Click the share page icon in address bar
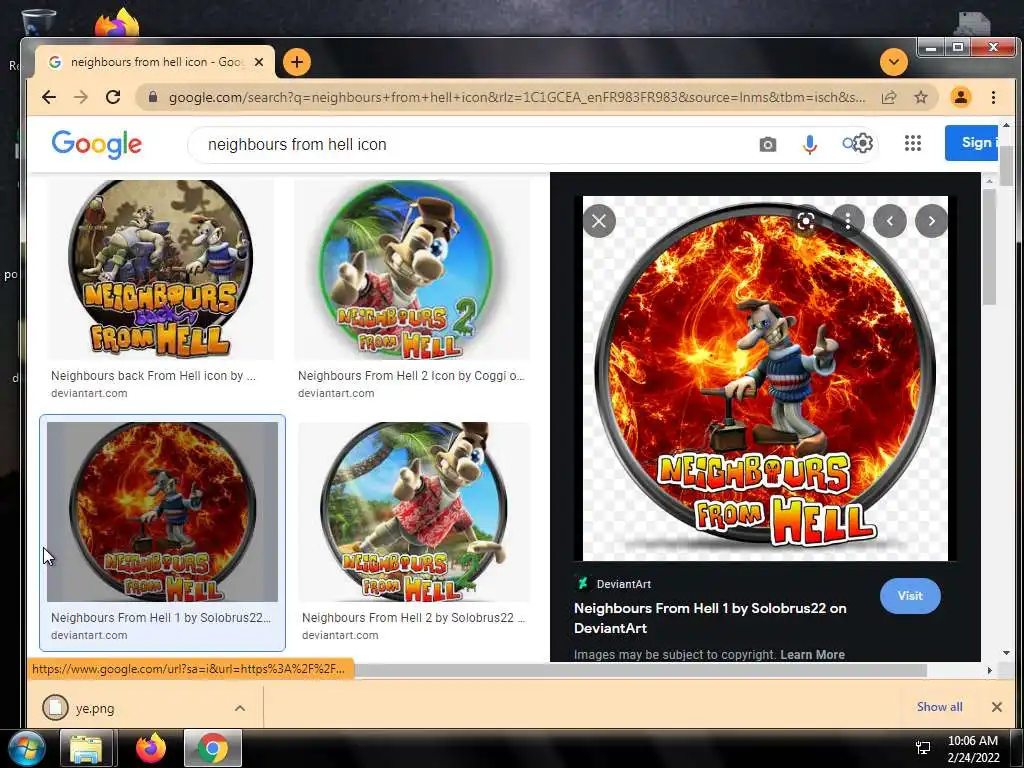The image size is (1024, 768). 889,97
